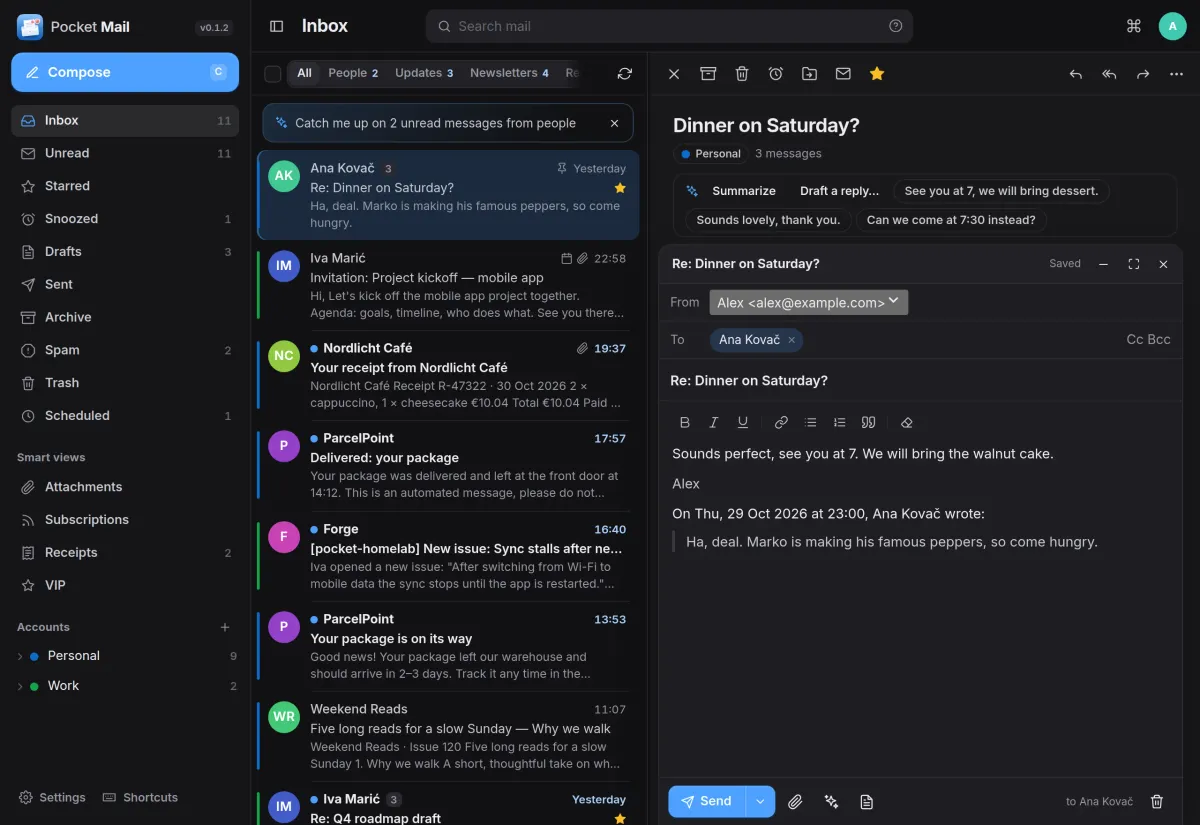1200x825 pixels.
Task: Discard the draft with the composer trash icon
Action: tap(1157, 801)
